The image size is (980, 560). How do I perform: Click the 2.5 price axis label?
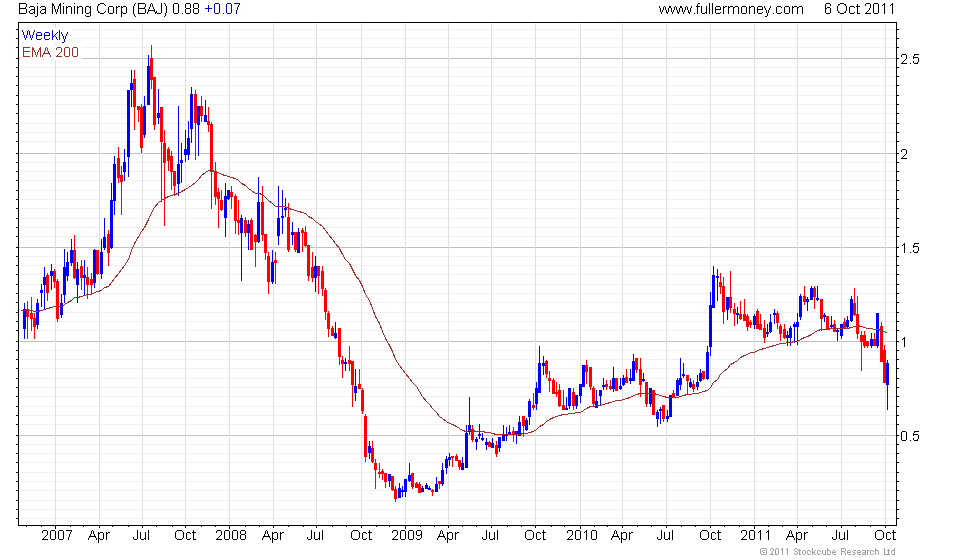[x=909, y=59]
